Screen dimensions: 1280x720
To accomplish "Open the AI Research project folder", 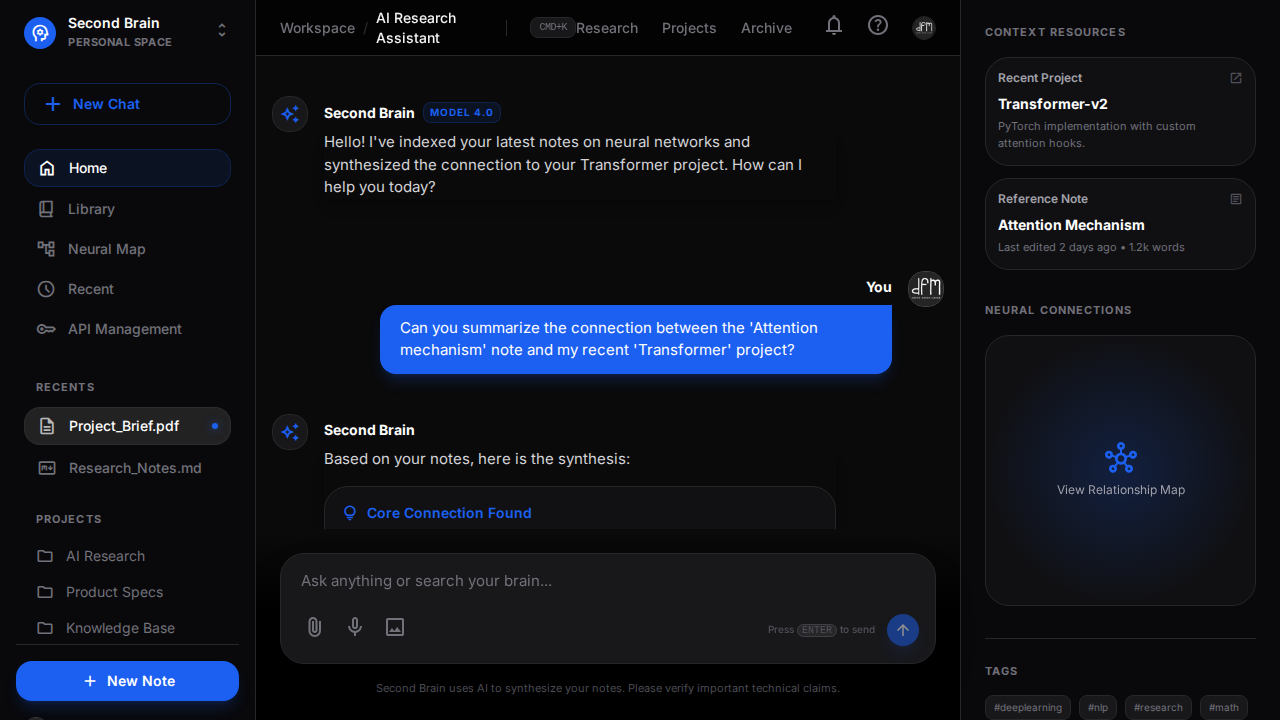I will pos(105,556).
